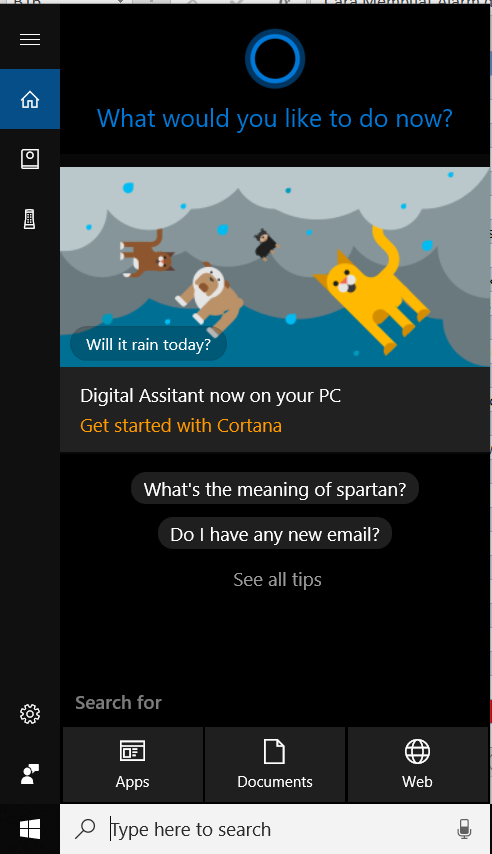Choose "What's the meaning of spartan?" suggestion
The width and height of the screenshot is (492, 854).
tap(275, 489)
